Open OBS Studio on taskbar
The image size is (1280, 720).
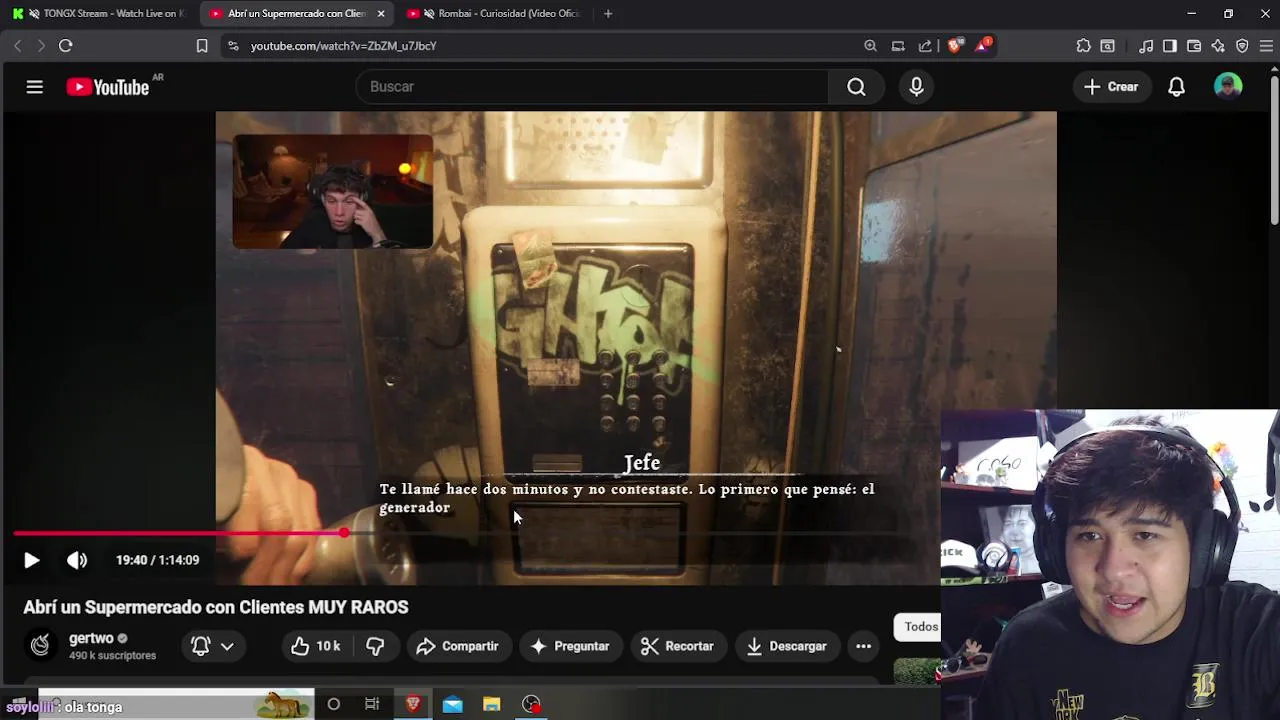pos(531,704)
